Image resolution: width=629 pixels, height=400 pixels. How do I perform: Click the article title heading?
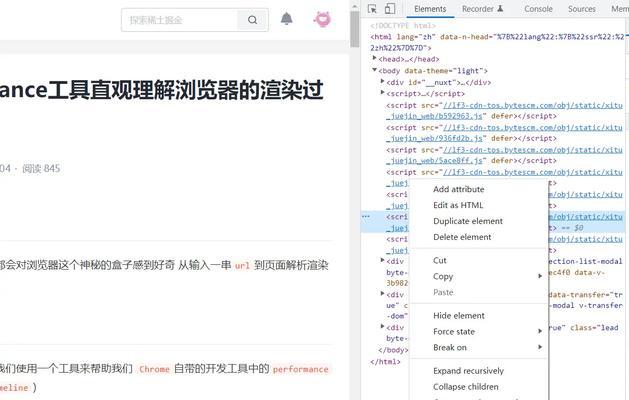pyautogui.click(x=161, y=90)
